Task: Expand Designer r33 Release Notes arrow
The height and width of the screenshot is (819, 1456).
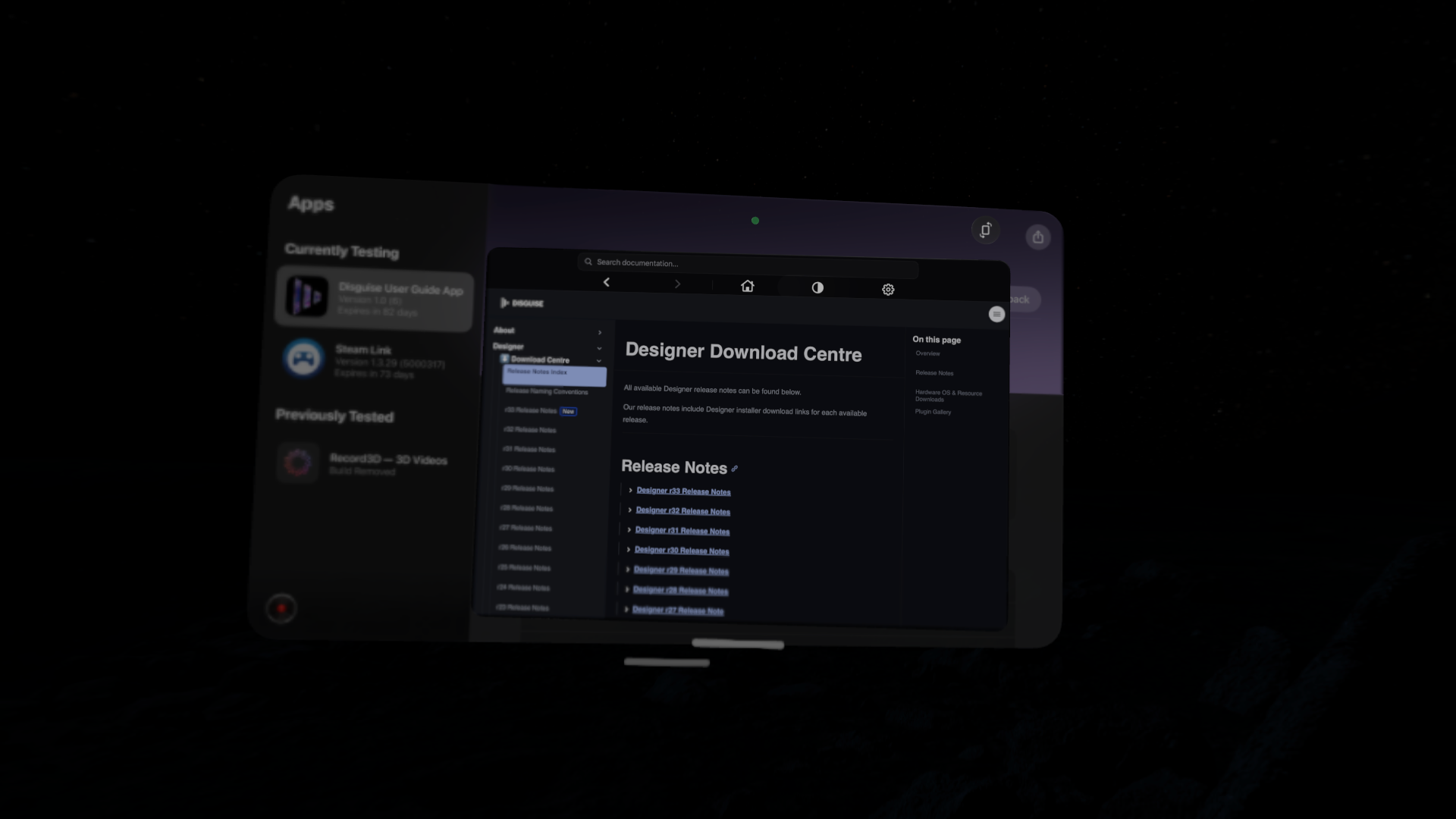Action: pos(630,491)
